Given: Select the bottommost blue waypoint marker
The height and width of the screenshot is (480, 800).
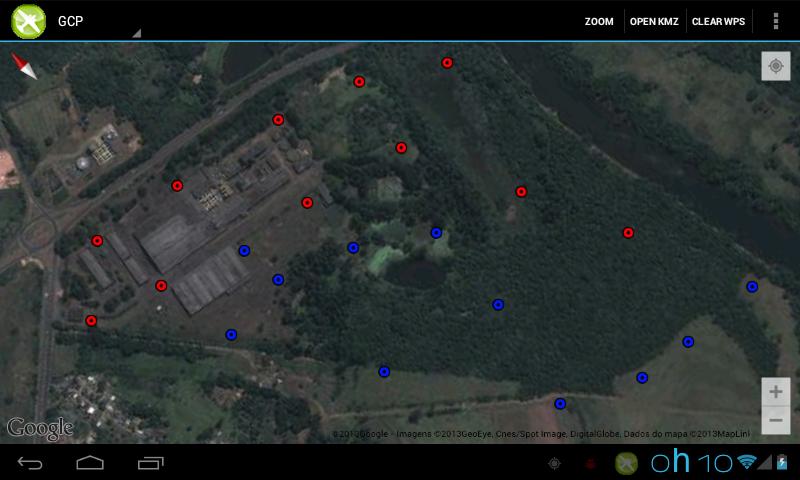Looking at the screenshot, I should pos(560,403).
